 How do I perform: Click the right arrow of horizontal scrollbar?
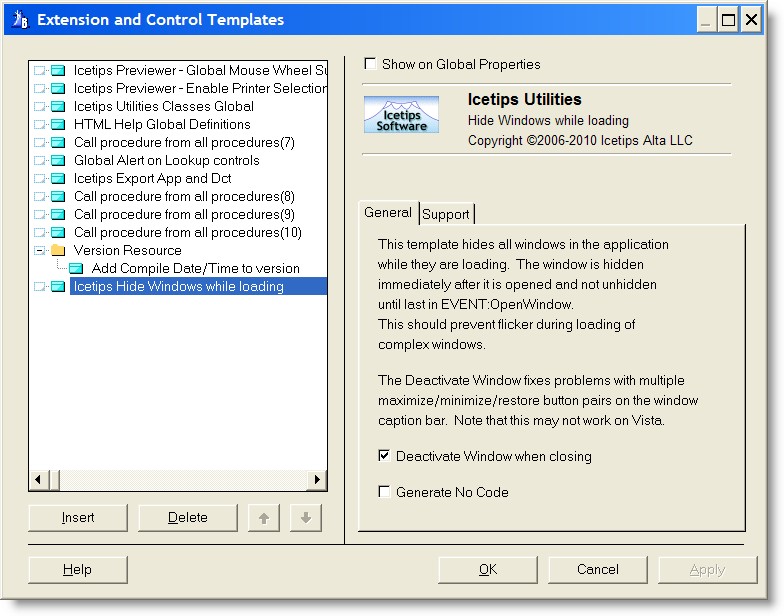[x=317, y=480]
